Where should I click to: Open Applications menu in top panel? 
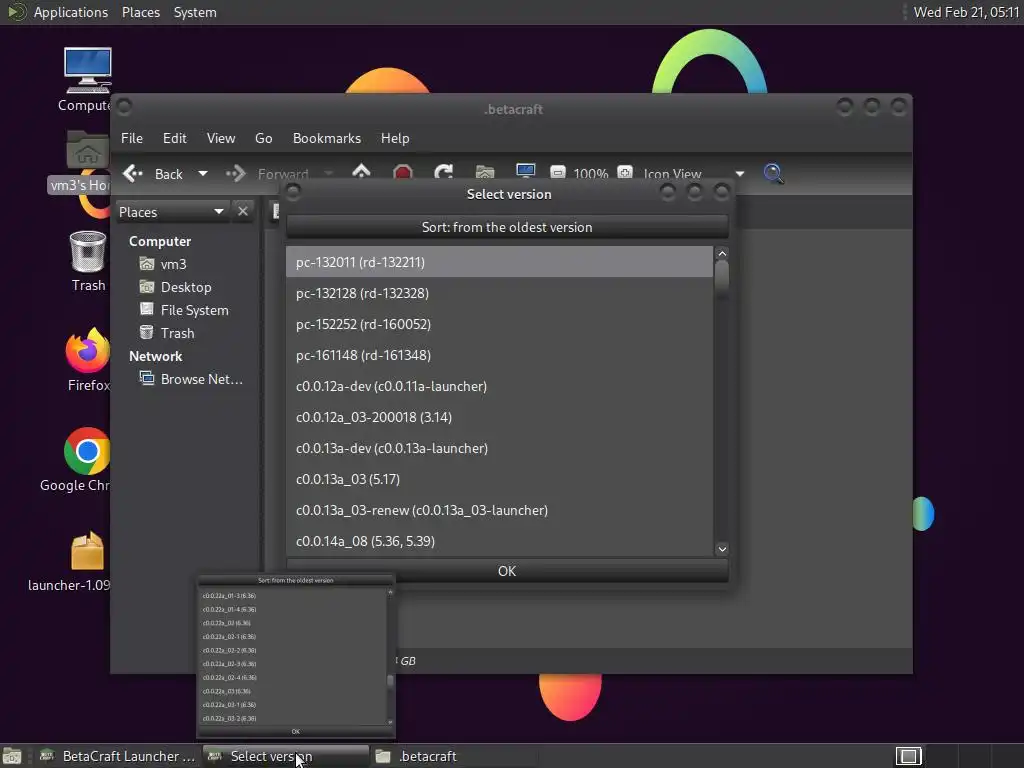point(71,12)
